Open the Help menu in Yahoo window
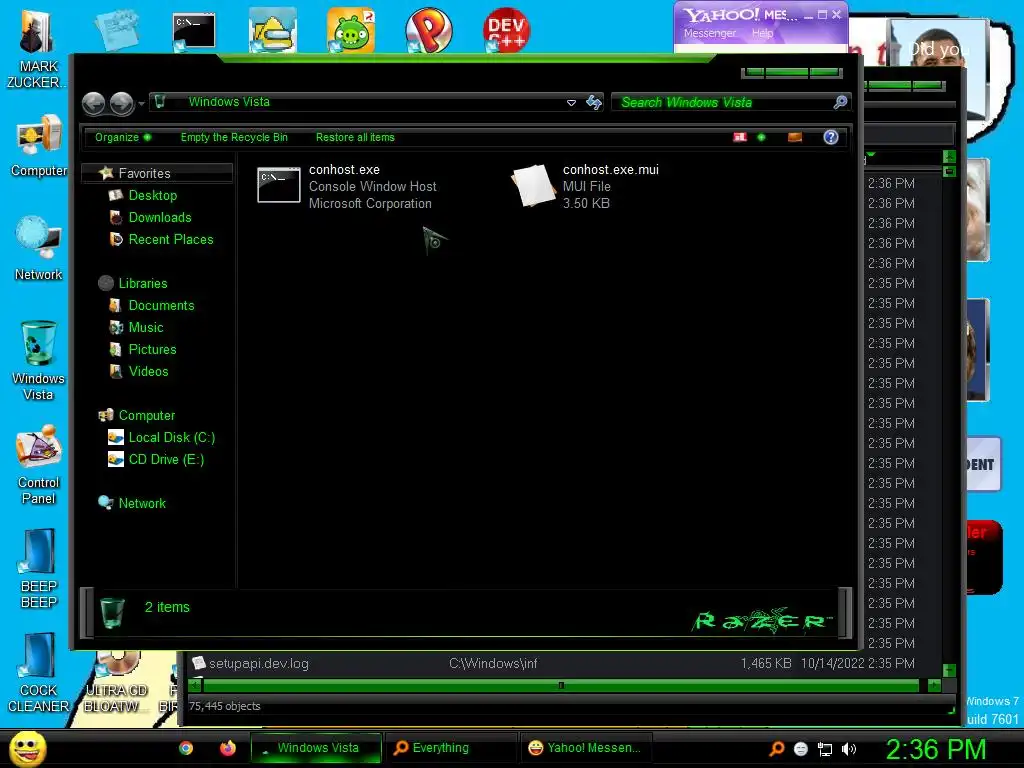The height and width of the screenshot is (768, 1024). tap(762, 33)
